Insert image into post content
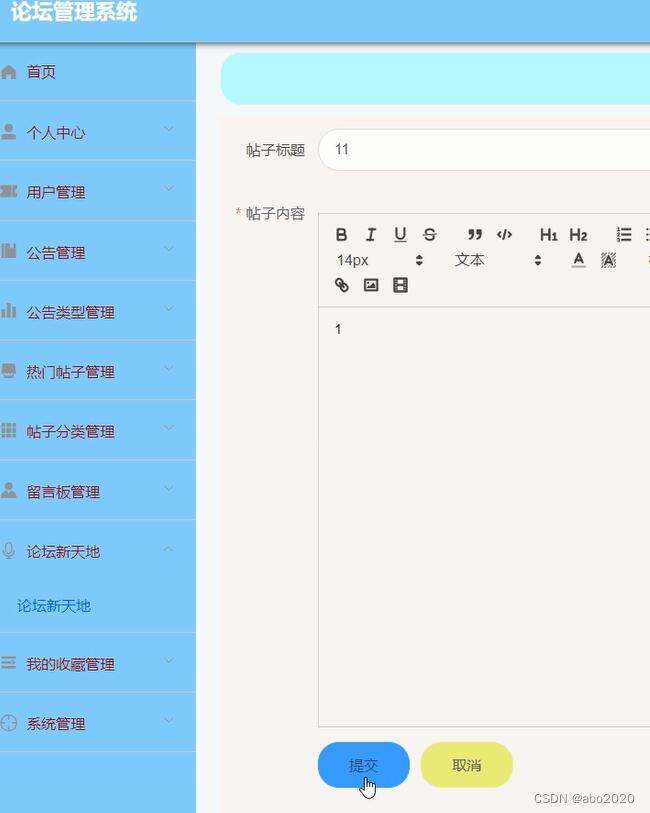Screen dimensions: 650x813 click(371, 285)
